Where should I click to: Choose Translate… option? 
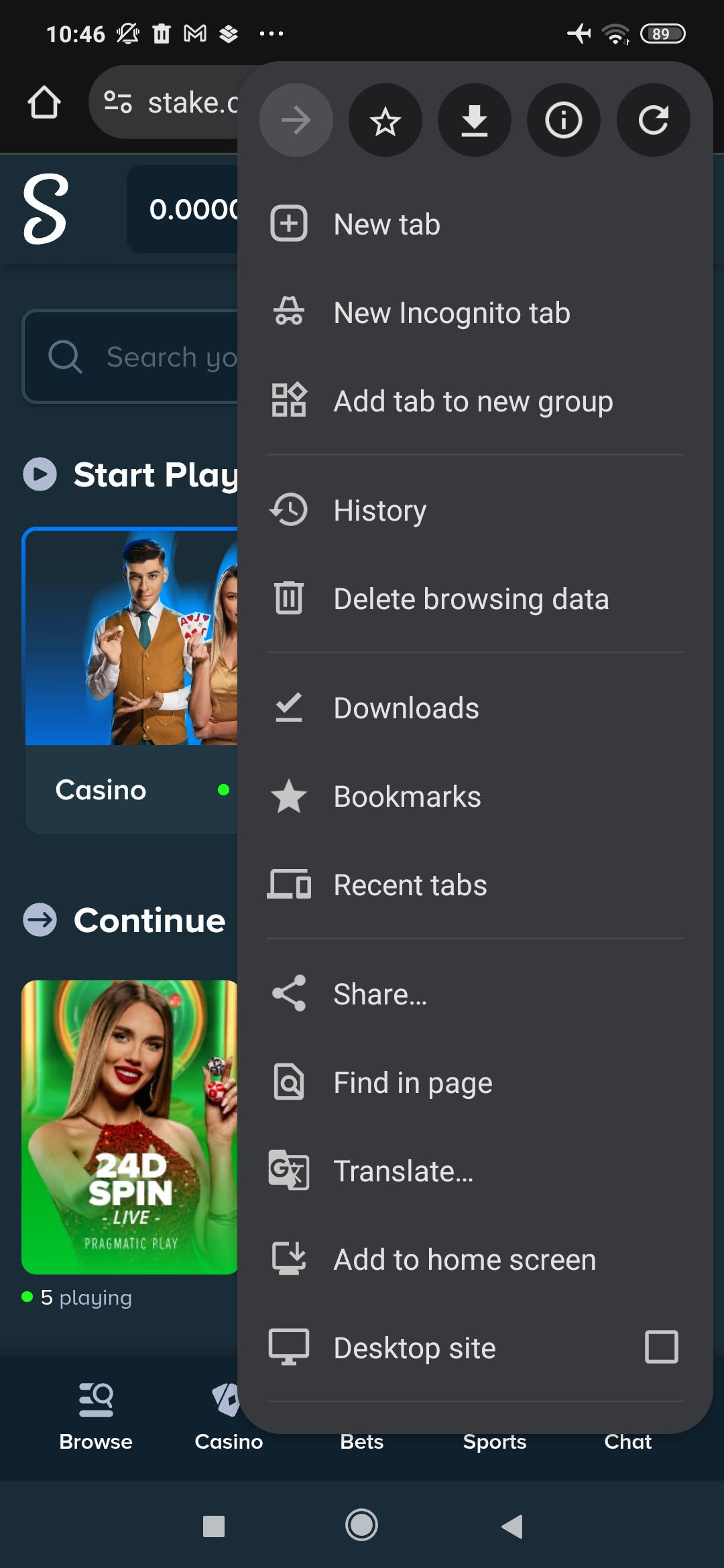pos(475,1171)
